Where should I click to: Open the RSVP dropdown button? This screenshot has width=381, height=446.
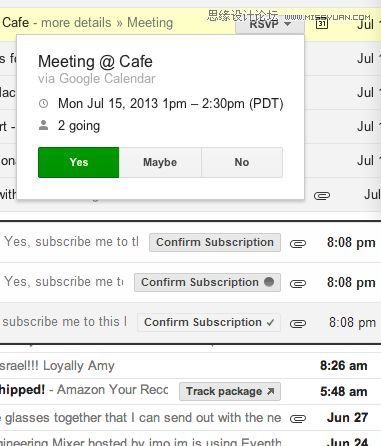(x=270, y=24)
